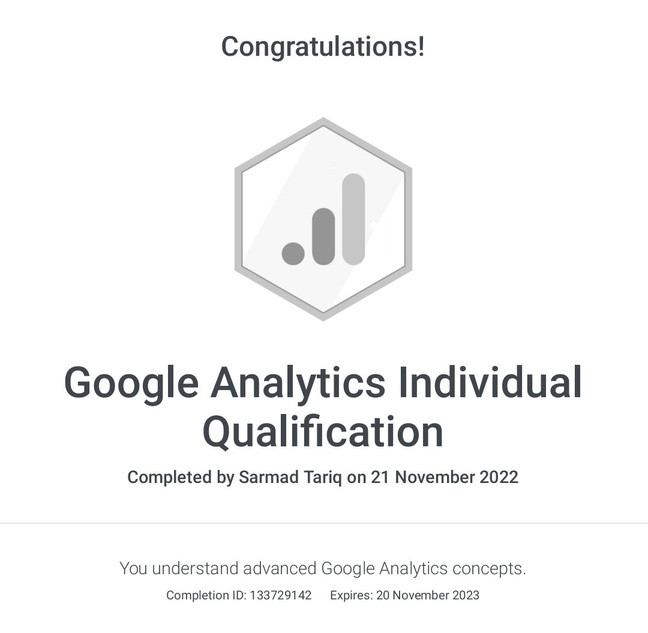Click the small dot of Analytics logo
The width and height of the screenshot is (648, 633).
[x=292, y=252]
